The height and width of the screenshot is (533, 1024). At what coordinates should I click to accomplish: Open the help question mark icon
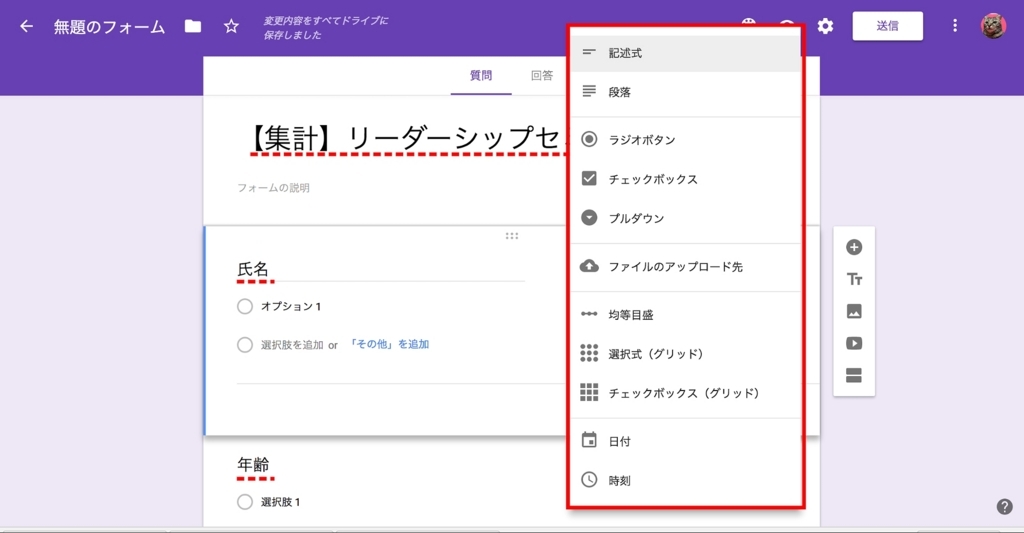pos(1004,506)
